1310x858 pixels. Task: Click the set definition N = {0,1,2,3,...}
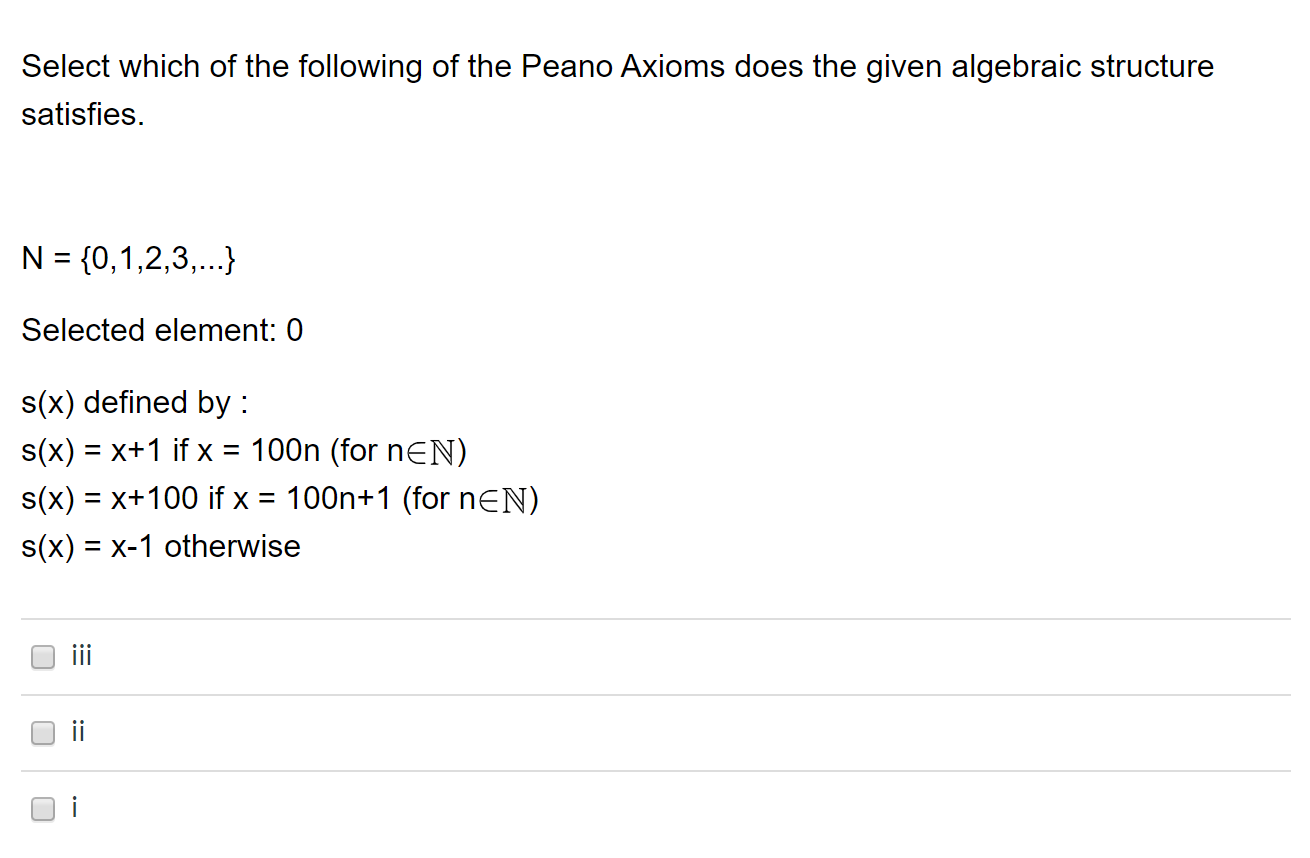tap(128, 259)
